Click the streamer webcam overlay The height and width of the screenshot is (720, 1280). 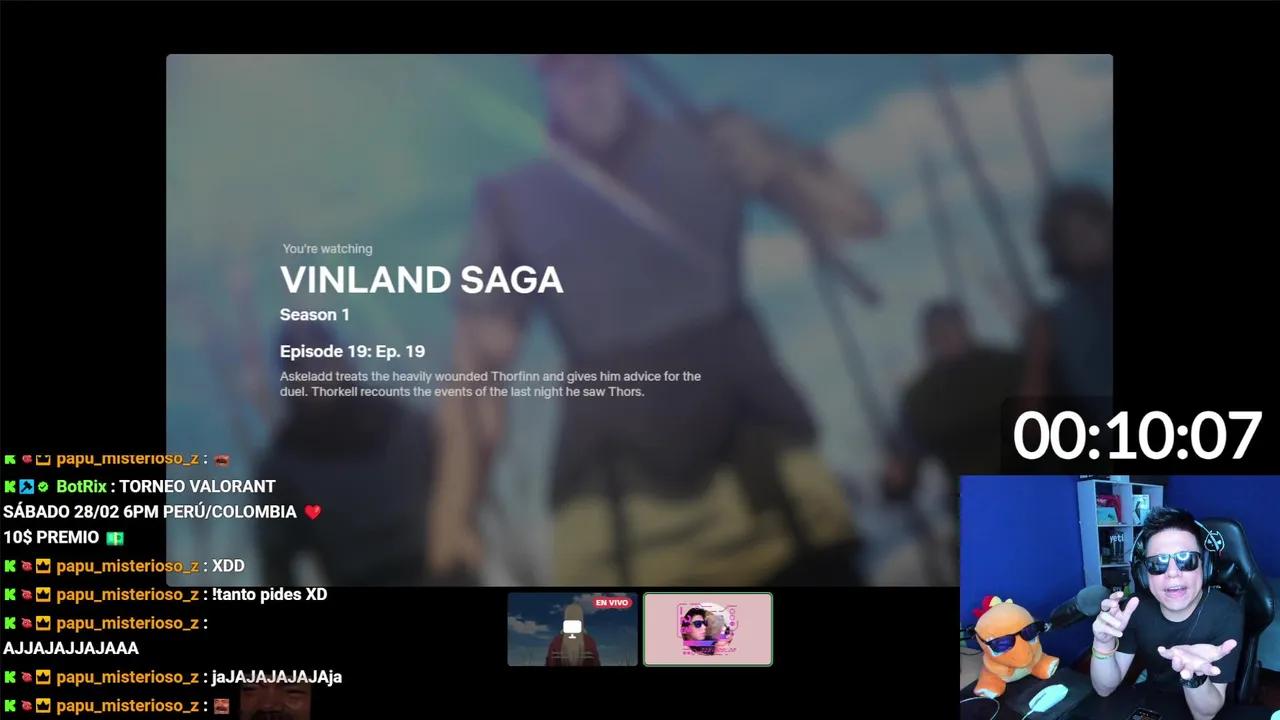(x=1120, y=597)
